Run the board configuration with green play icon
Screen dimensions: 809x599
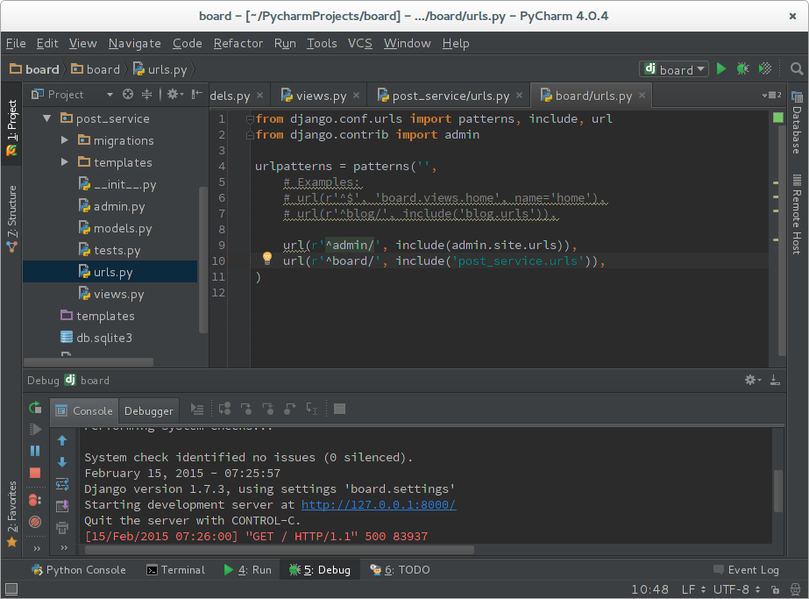tap(721, 69)
